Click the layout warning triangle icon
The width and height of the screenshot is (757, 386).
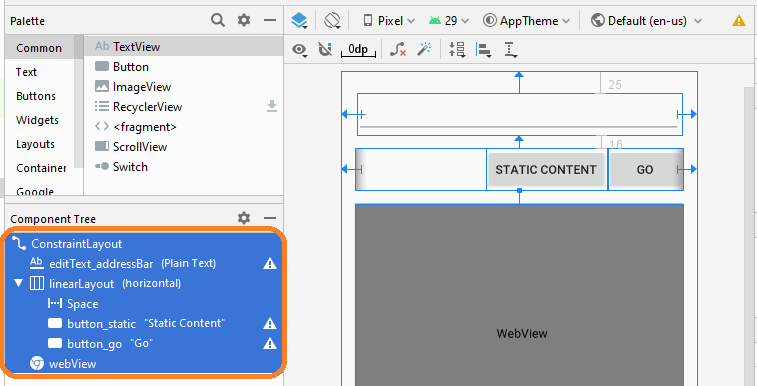pos(739,21)
